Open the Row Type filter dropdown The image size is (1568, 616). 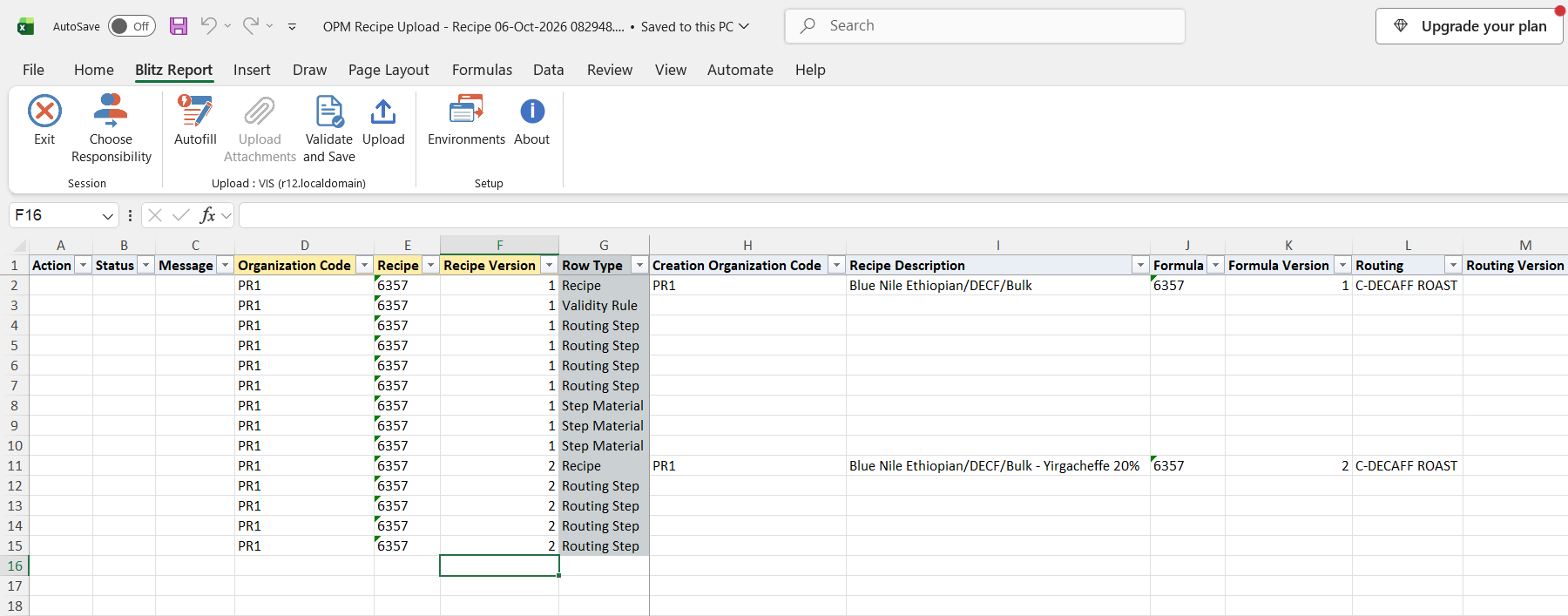(x=639, y=265)
